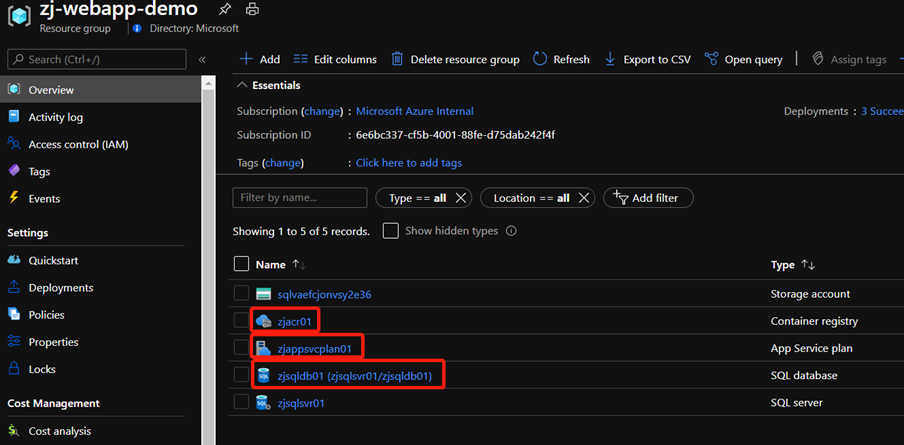Screen dimensions: 904x445
Task: Click Export to CSV
Action: tap(647, 59)
